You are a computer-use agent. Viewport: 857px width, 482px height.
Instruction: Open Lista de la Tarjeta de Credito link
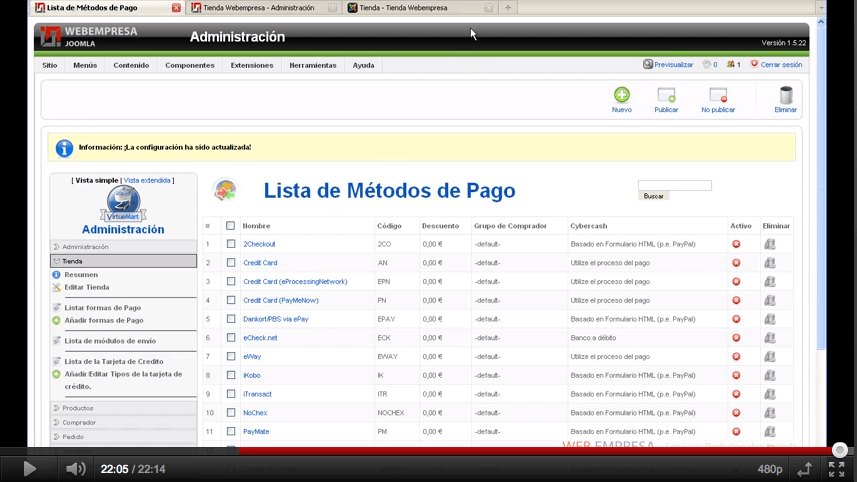pos(114,362)
